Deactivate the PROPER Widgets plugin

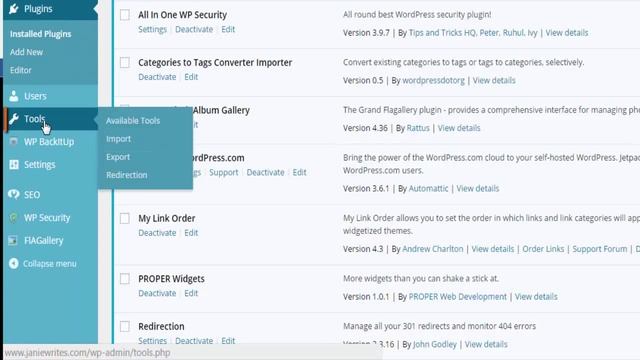coord(157,293)
